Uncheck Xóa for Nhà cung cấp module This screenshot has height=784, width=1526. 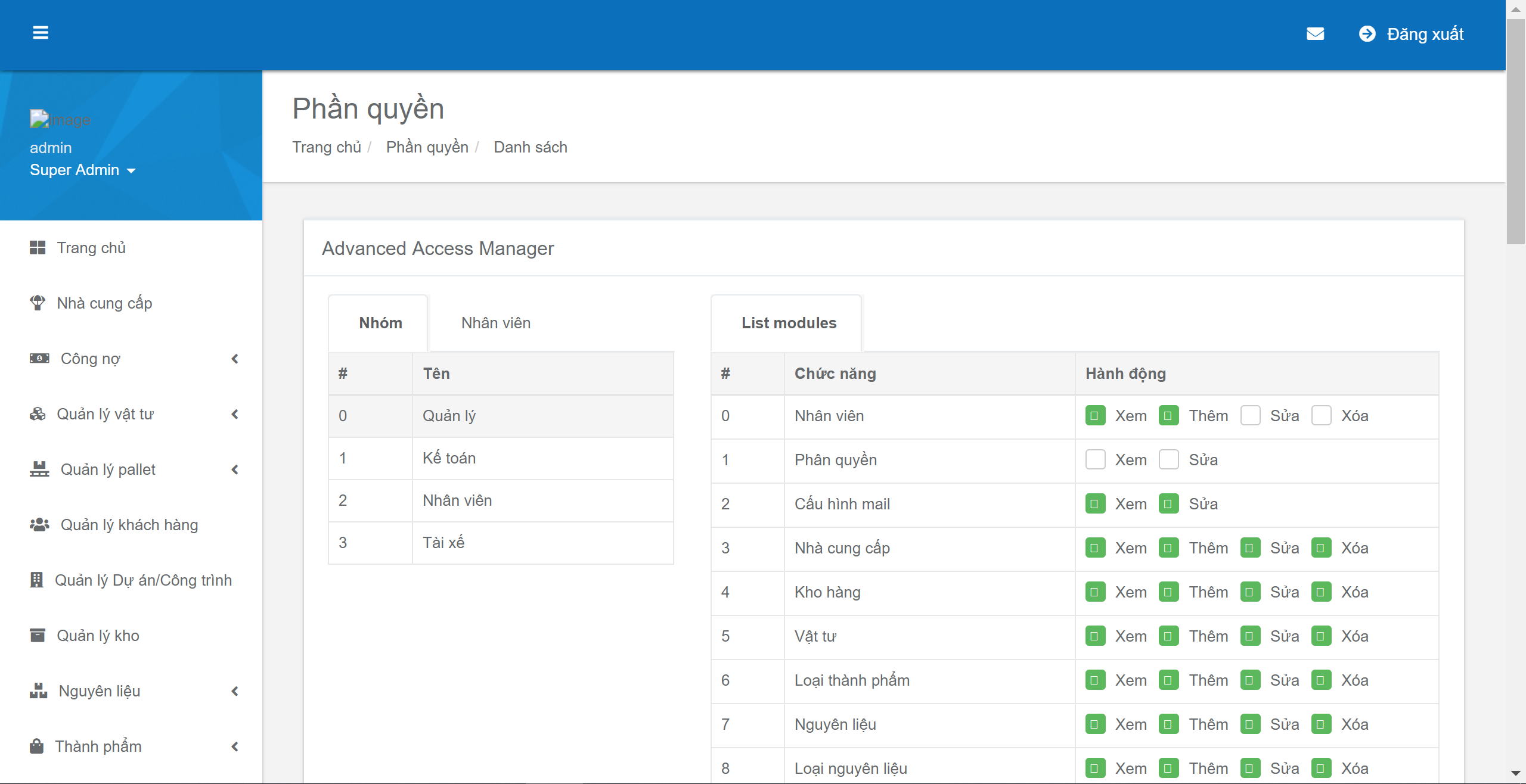click(x=1321, y=547)
